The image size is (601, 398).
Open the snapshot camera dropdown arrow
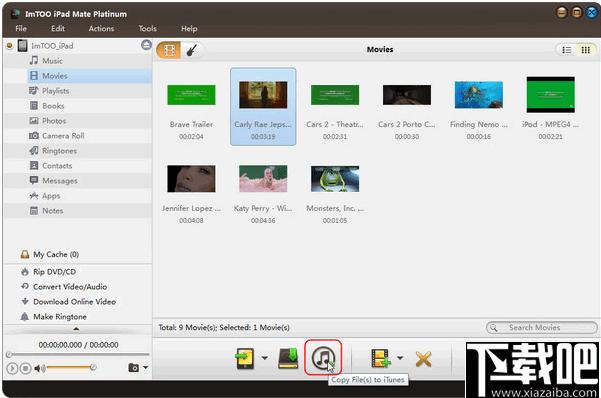[145, 367]
